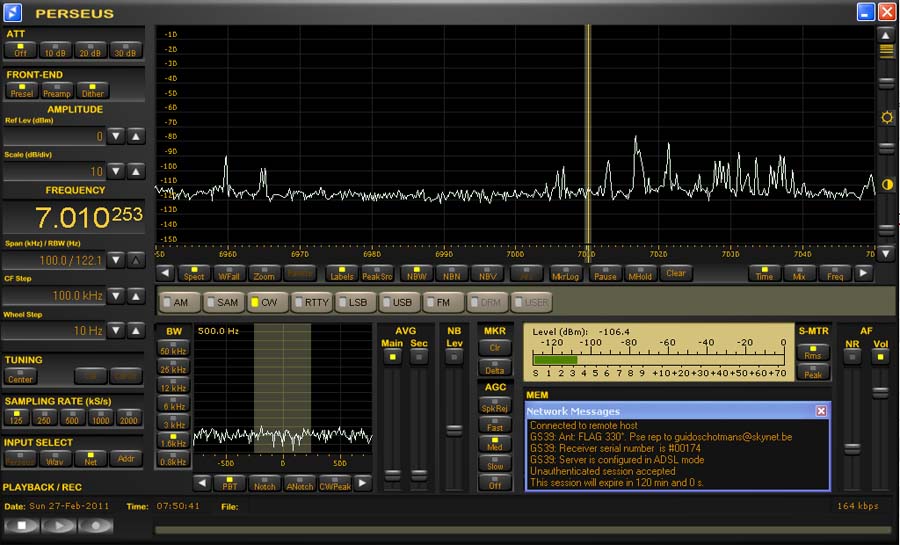
Task: Shift spectrum right with the arrow button
Action: (863, 273)
